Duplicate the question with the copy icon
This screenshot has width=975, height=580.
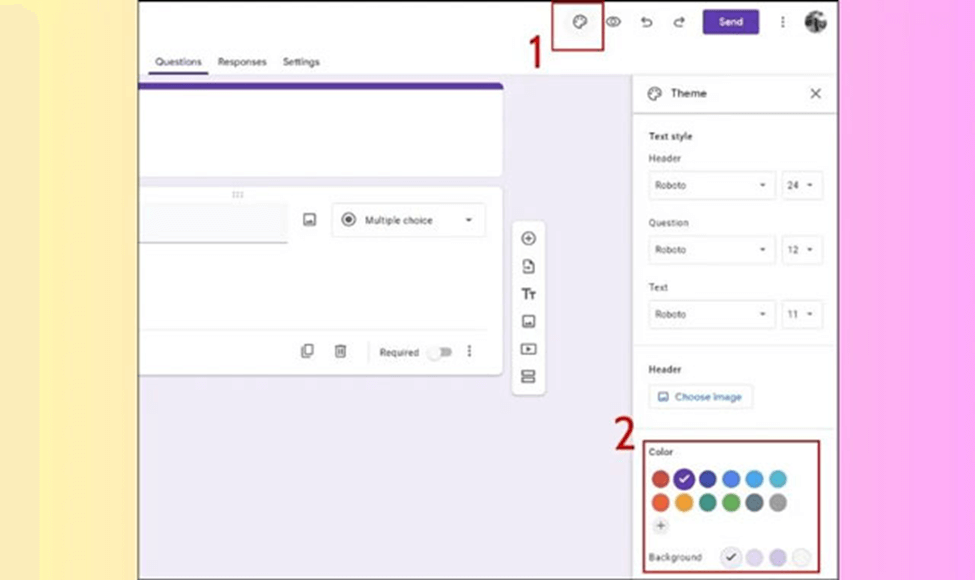tap(306, 352)
